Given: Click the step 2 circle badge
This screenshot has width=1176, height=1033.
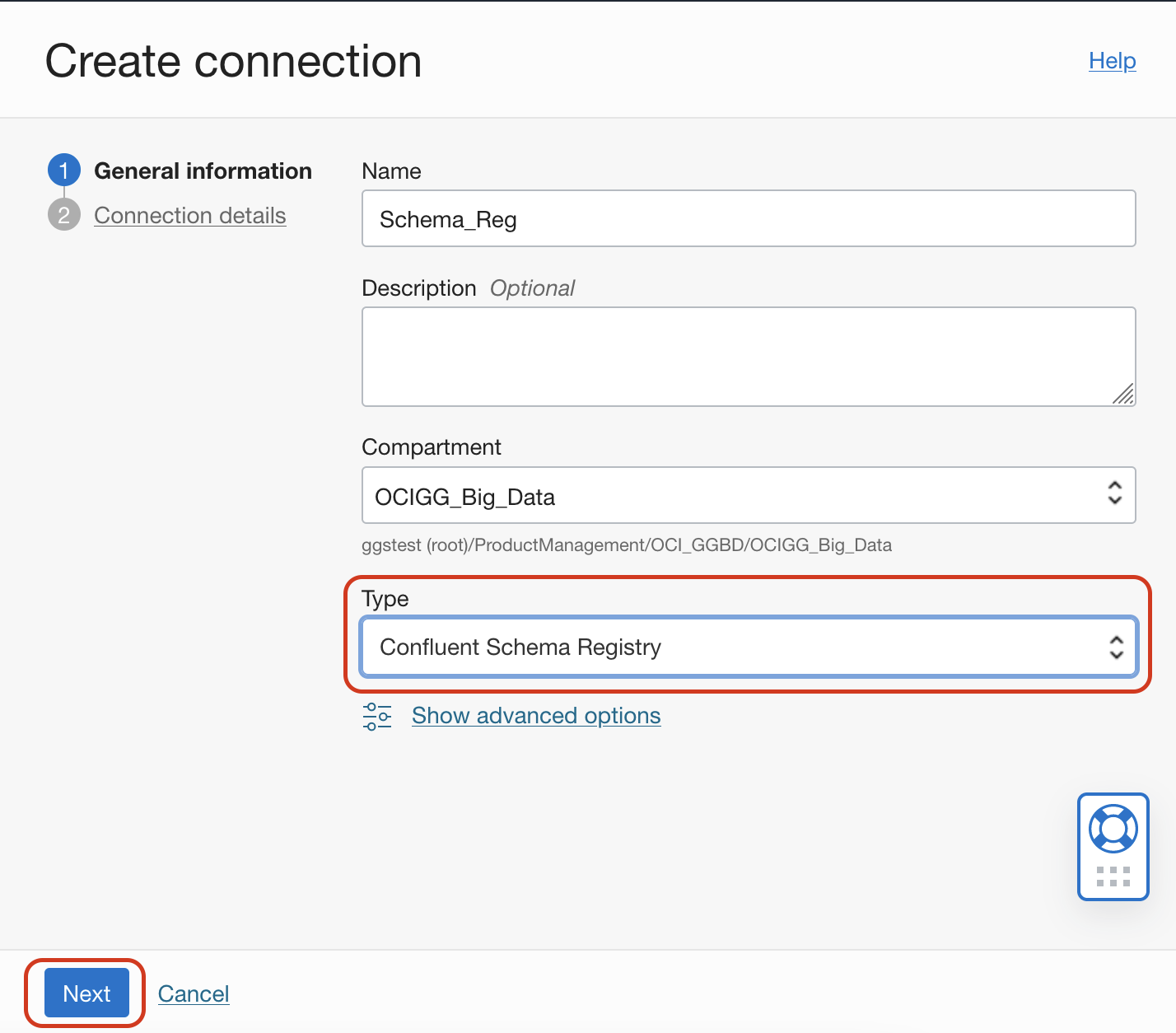Looking at the screenshot, I should coord(63,215).
